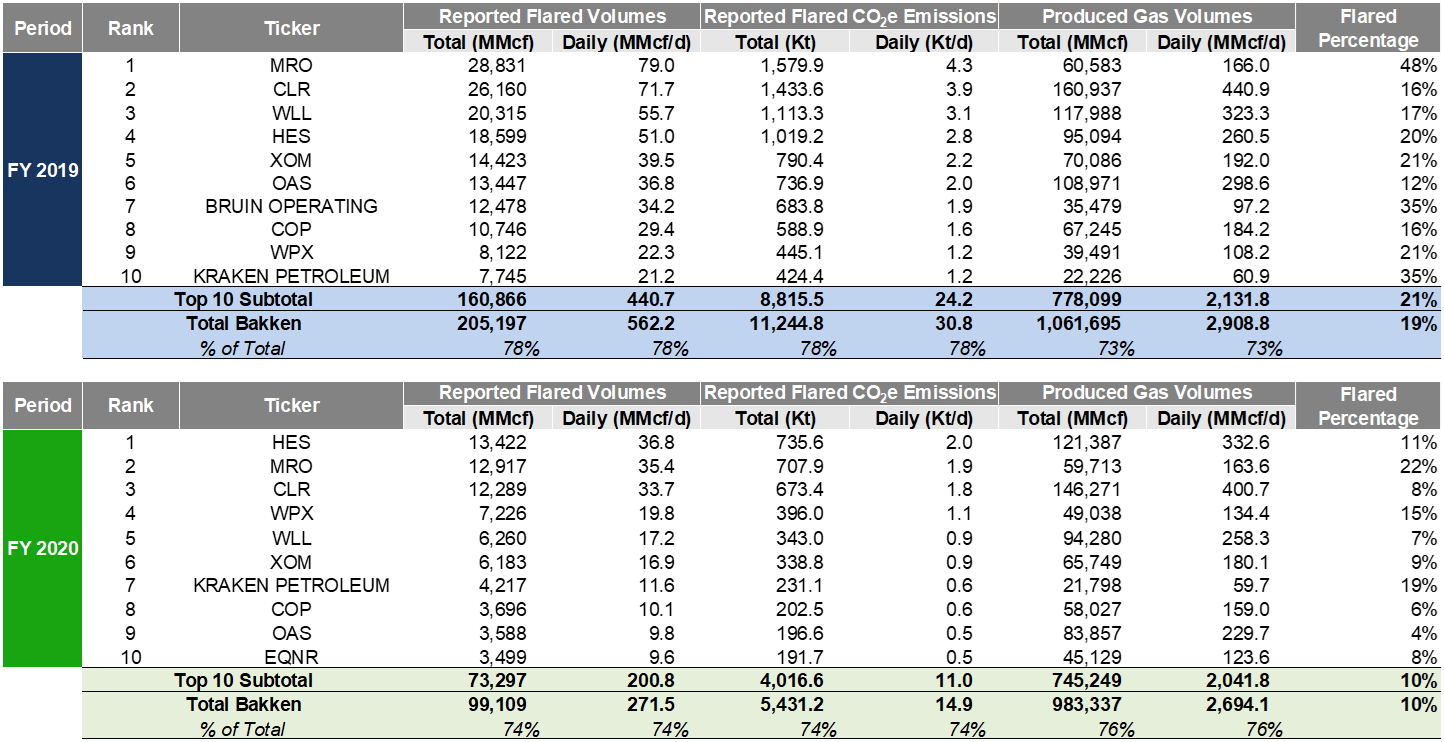This screenshot has height=742, width=1444.
Task: Select Total Bakken flared volume 205,197
Action: click(x=494, y=323)
